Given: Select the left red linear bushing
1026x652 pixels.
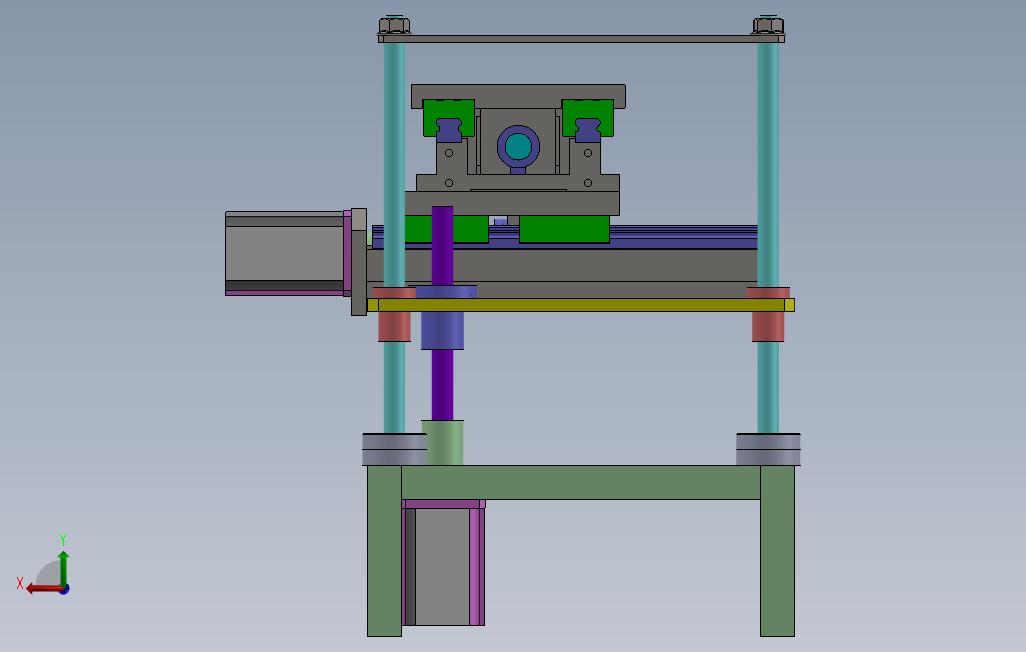Looking at the screenshot, I should click(395, 326).
